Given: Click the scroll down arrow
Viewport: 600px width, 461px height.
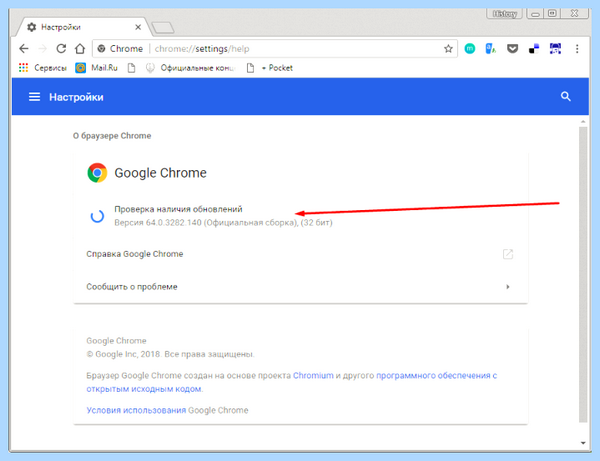Looking at the screenshot, I should [x=583, y=443].
